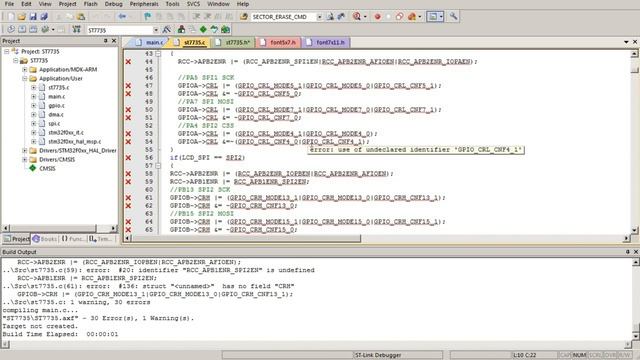The width and height of the screenshot is (640, 360).
Task: Select stm32f0xx_it.c in project tree
Action: pos(66,133)
